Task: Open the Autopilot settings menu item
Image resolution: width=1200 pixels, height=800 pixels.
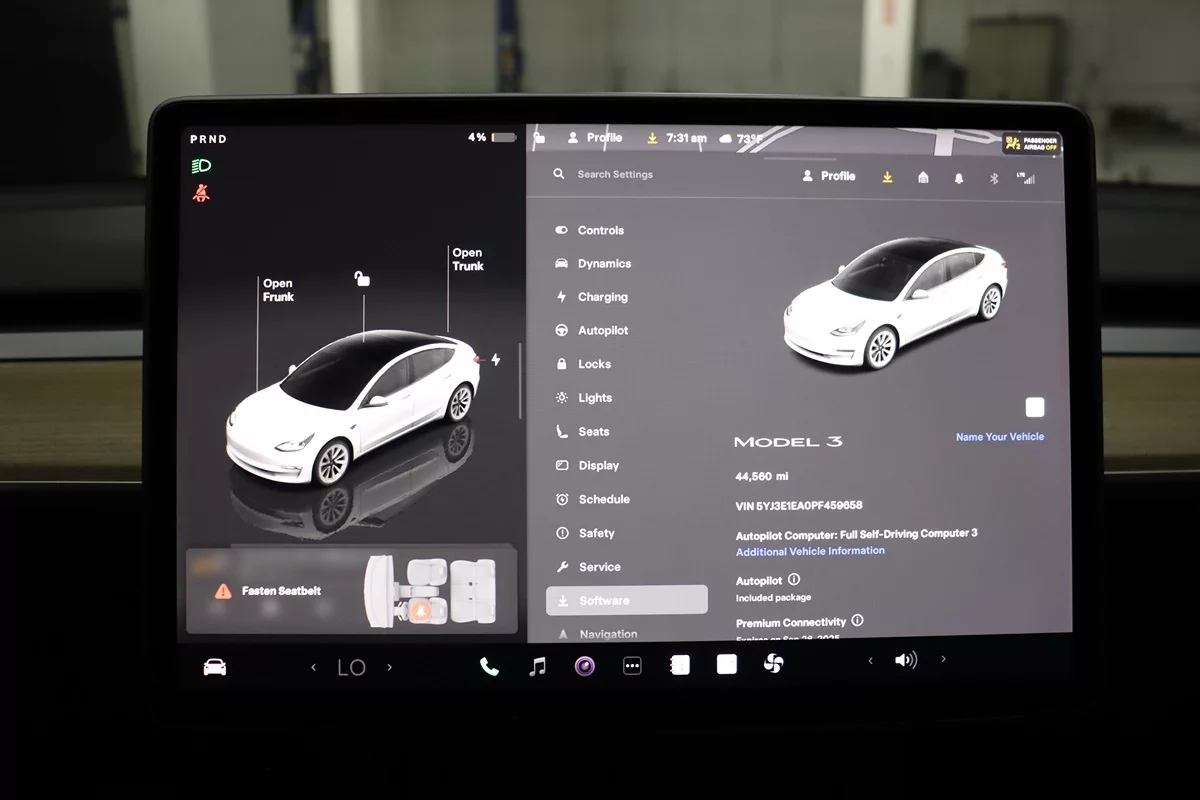Action: click(602, 331)
